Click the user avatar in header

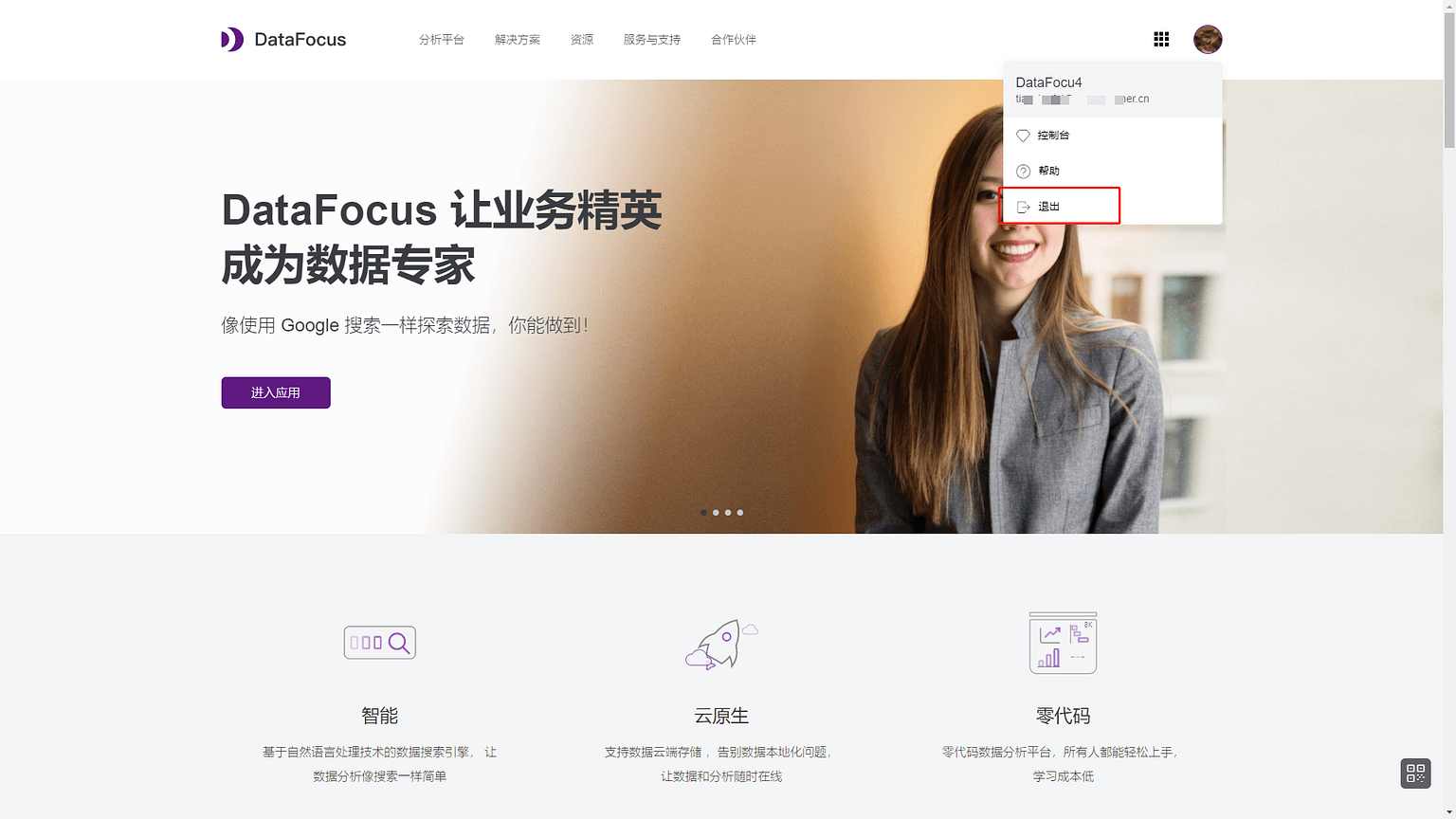pos(1208,39)
